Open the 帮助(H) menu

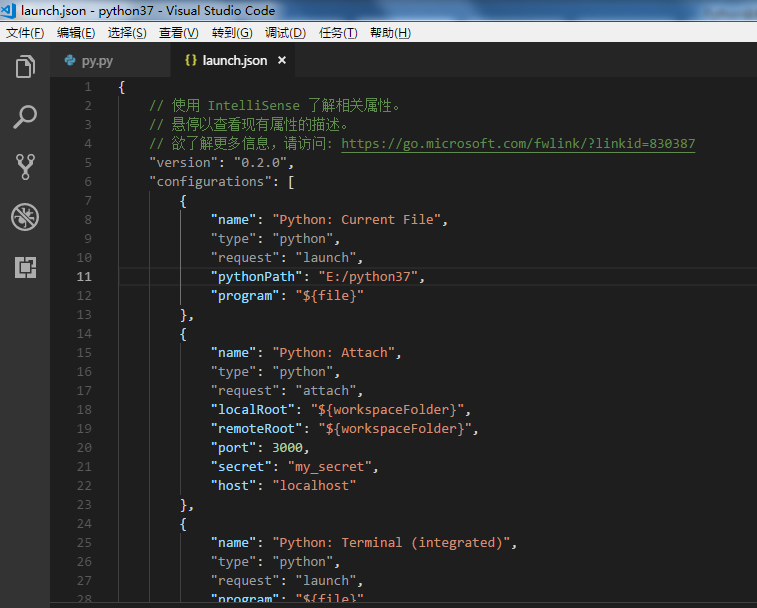point(390,33)
